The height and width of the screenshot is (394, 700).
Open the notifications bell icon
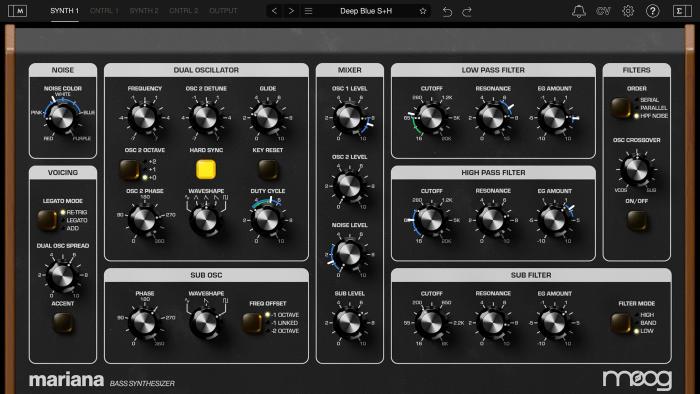point(579,11)
